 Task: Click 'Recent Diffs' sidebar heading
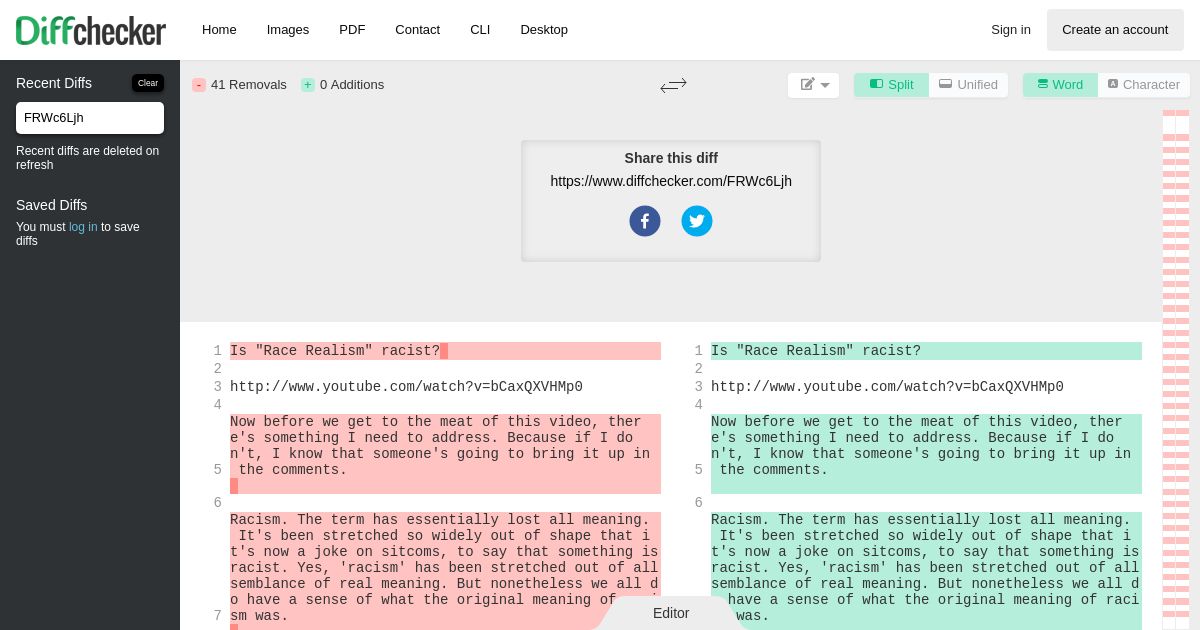[x=54, y=83]
